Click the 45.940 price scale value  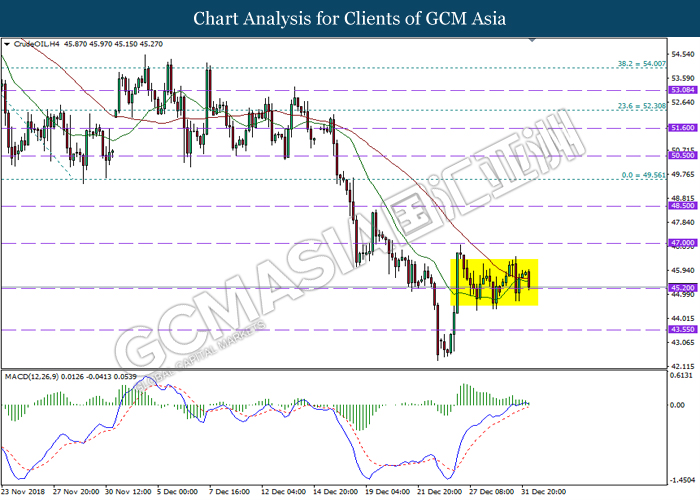pos(683,270)
